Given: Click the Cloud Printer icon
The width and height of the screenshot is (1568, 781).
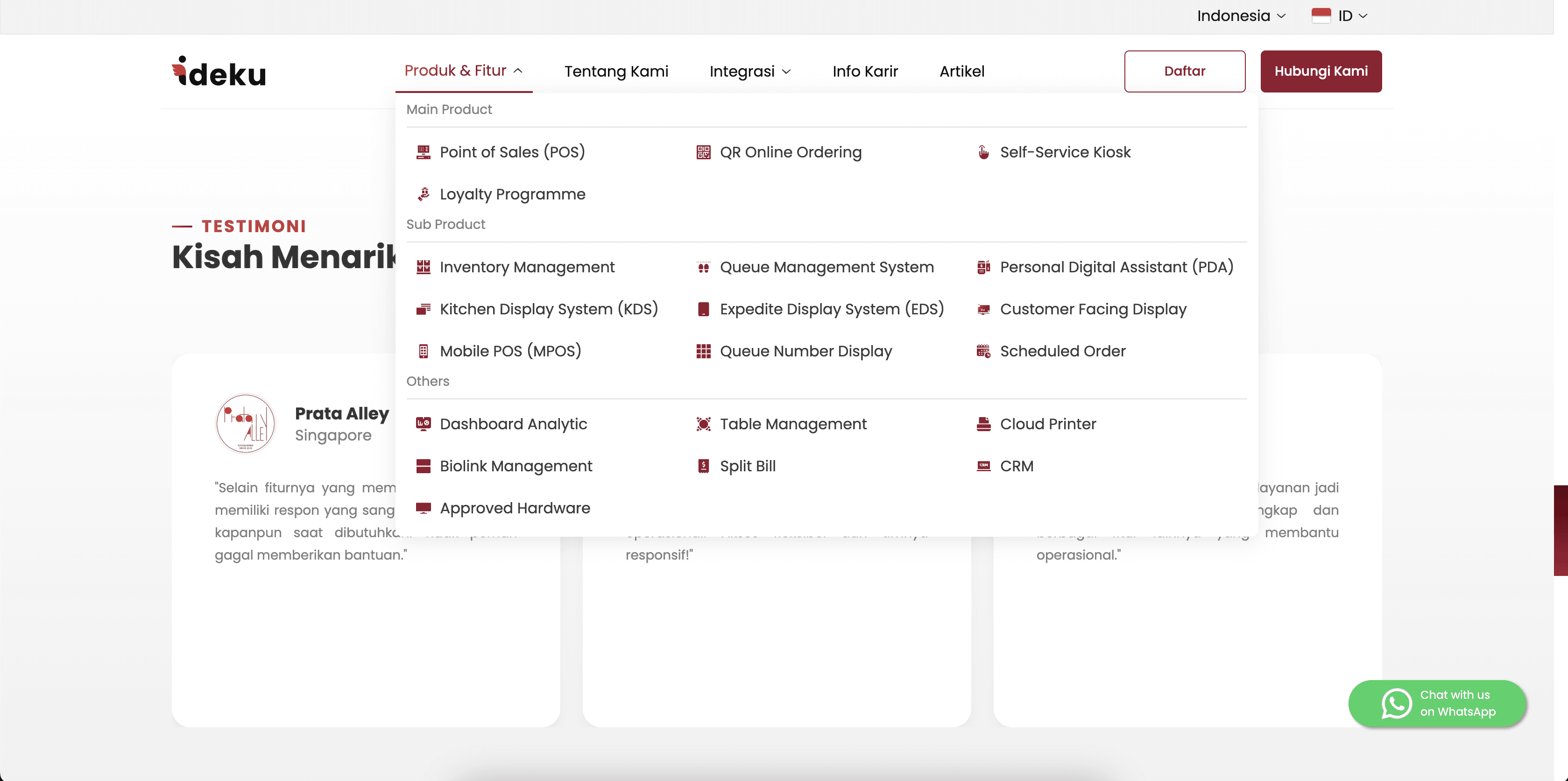Looking at the screenshot, I should tap(983, 424).
